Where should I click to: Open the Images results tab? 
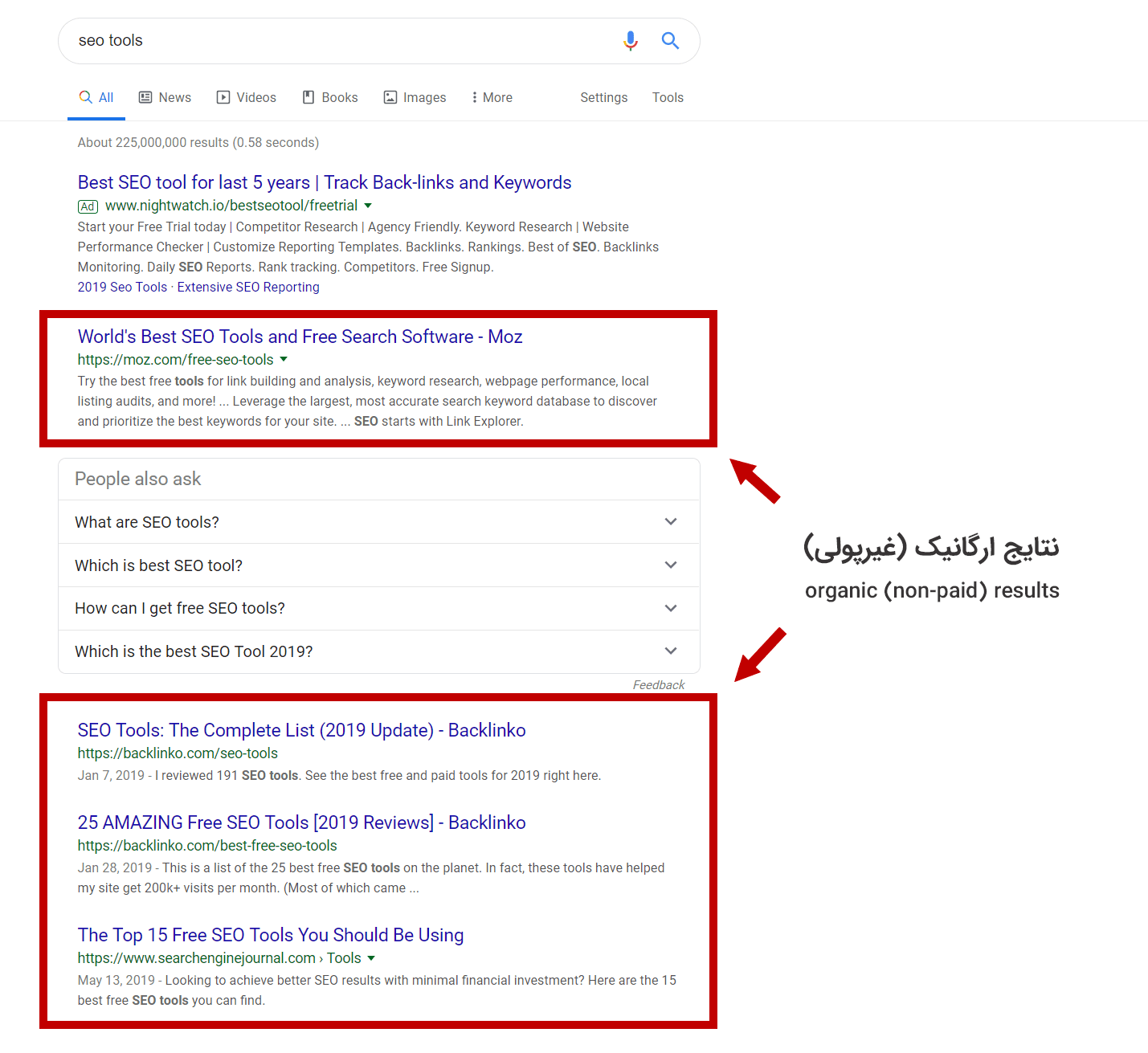point(415,97)
